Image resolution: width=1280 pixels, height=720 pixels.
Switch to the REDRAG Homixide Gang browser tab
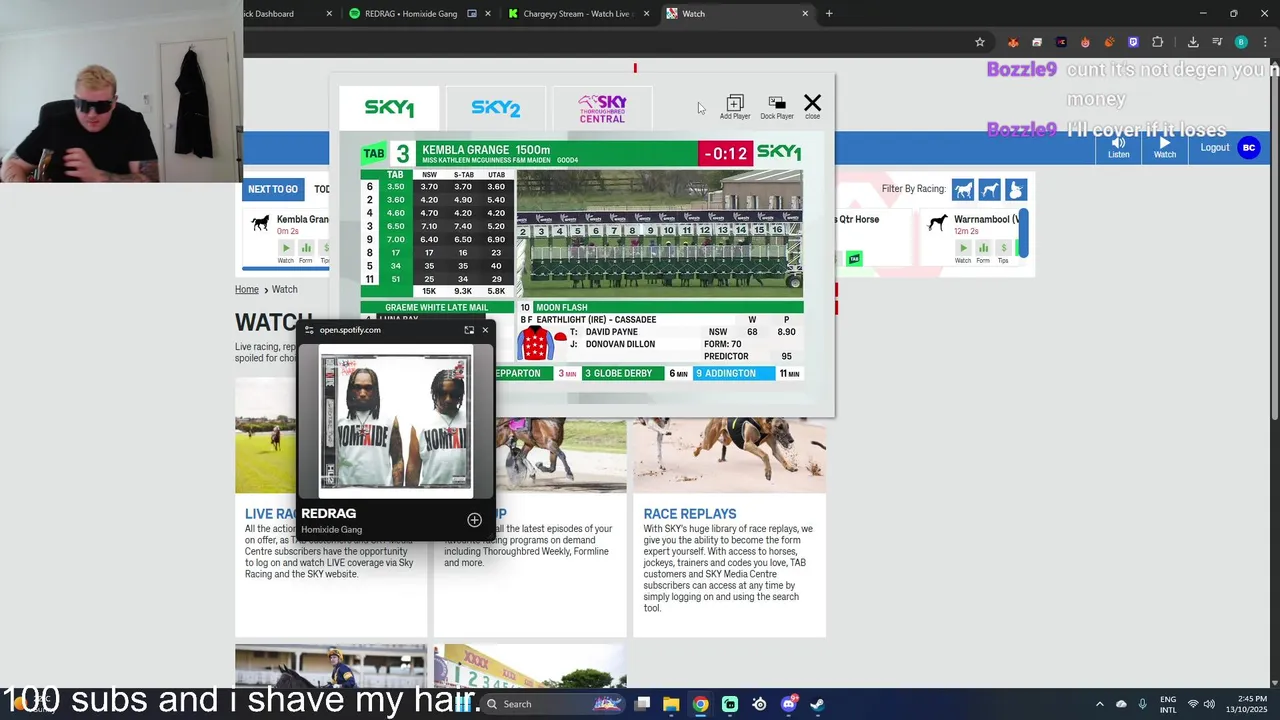(x=410, y=14)
